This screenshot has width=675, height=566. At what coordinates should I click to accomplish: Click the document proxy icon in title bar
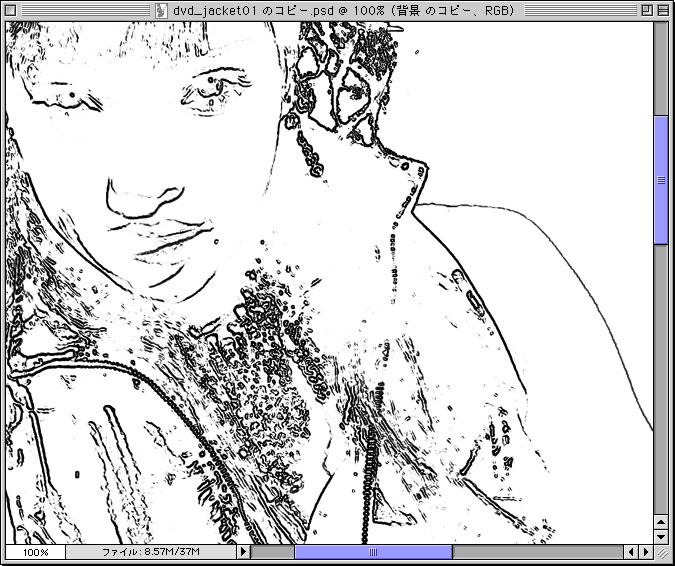[160, 9]
